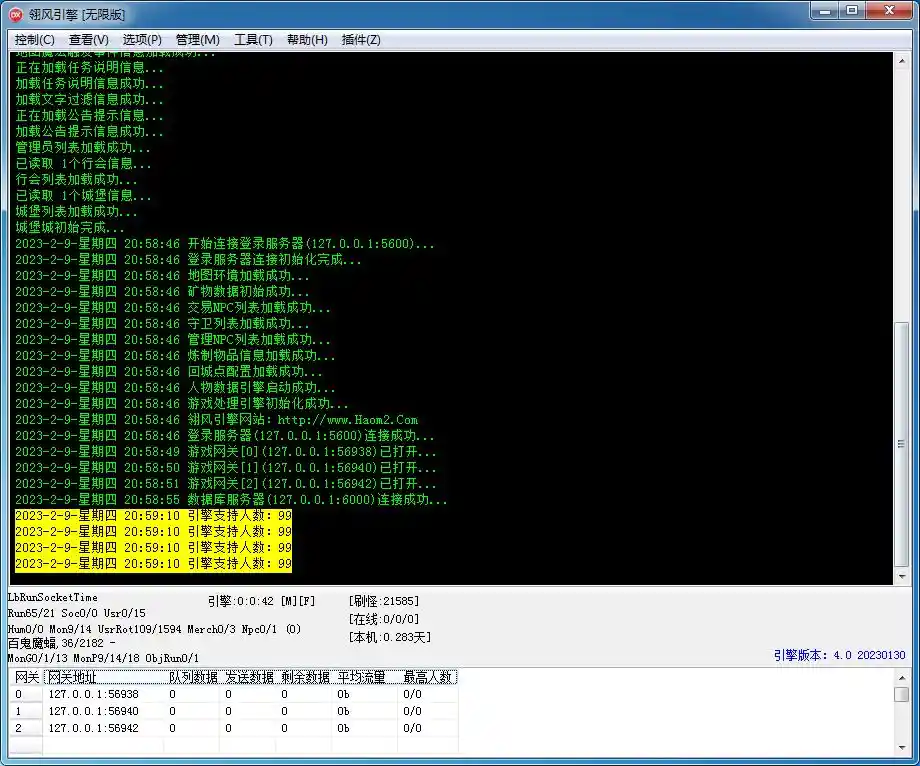Click the Hum0/0 Mon9/14 UsrRot109/1594 line
This screenshot has height=766, width=920.
click(x=154, y=629)
